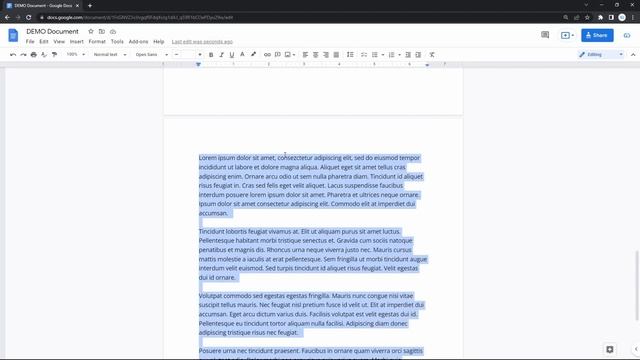
Task: Click the Numbered list icon
Action: pyautogui.click(x=391, y=55)
